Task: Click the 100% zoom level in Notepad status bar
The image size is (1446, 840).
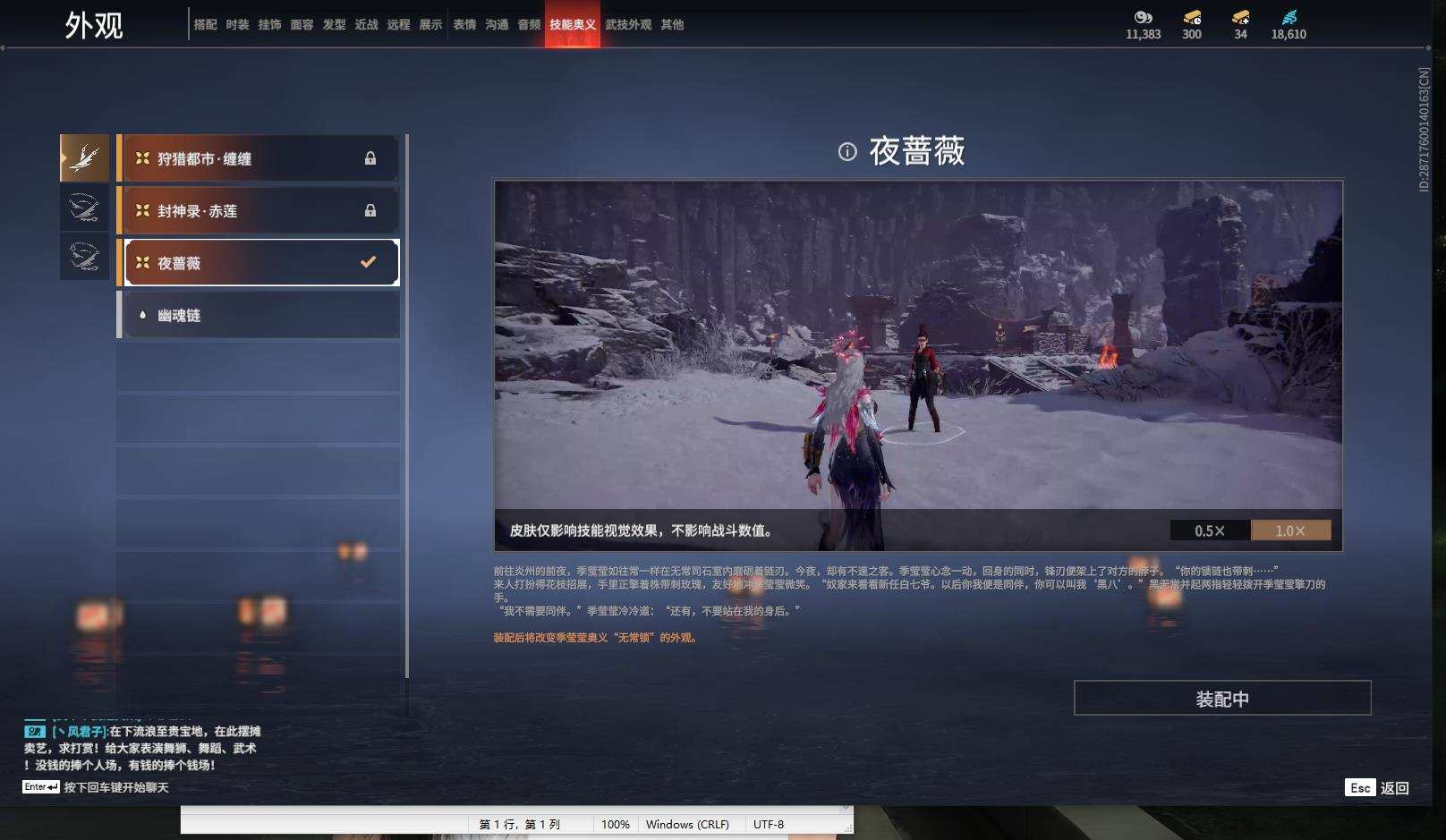Action: tap(616, 824)
